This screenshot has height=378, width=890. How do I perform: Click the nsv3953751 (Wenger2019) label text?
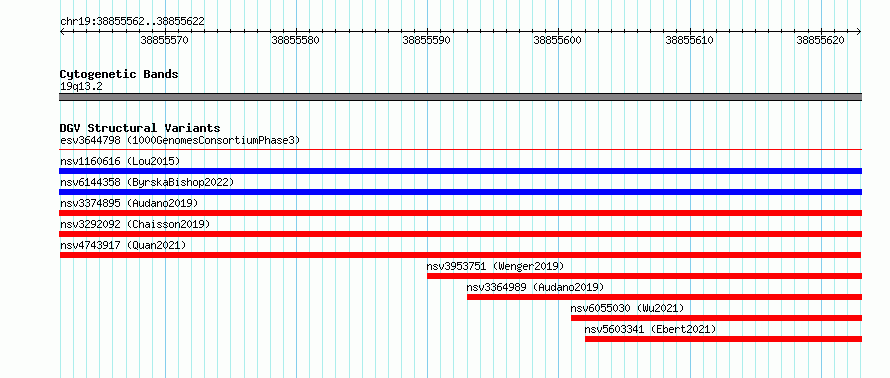(x=496, y=266)
